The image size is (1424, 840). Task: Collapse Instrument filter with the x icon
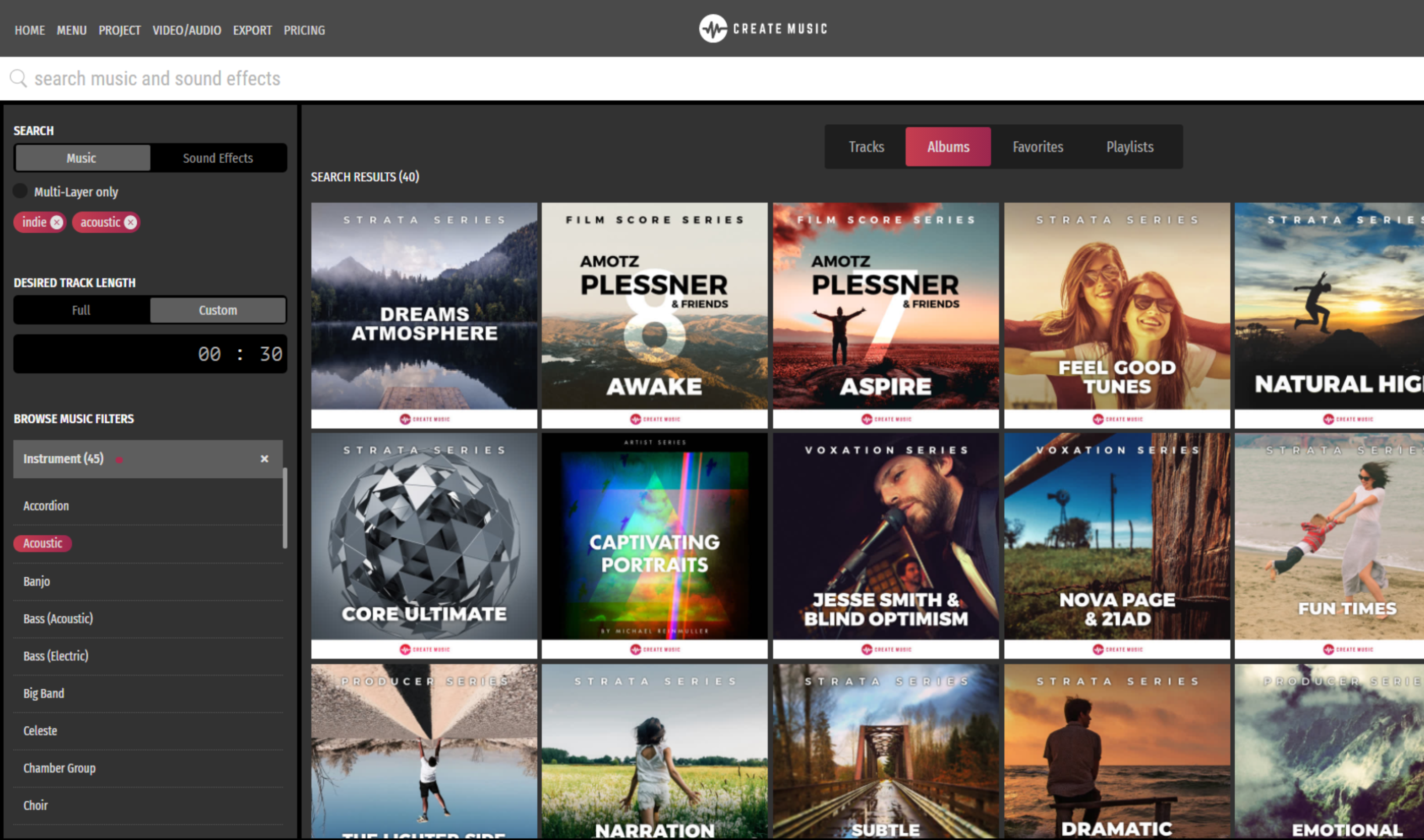[264, 459]
